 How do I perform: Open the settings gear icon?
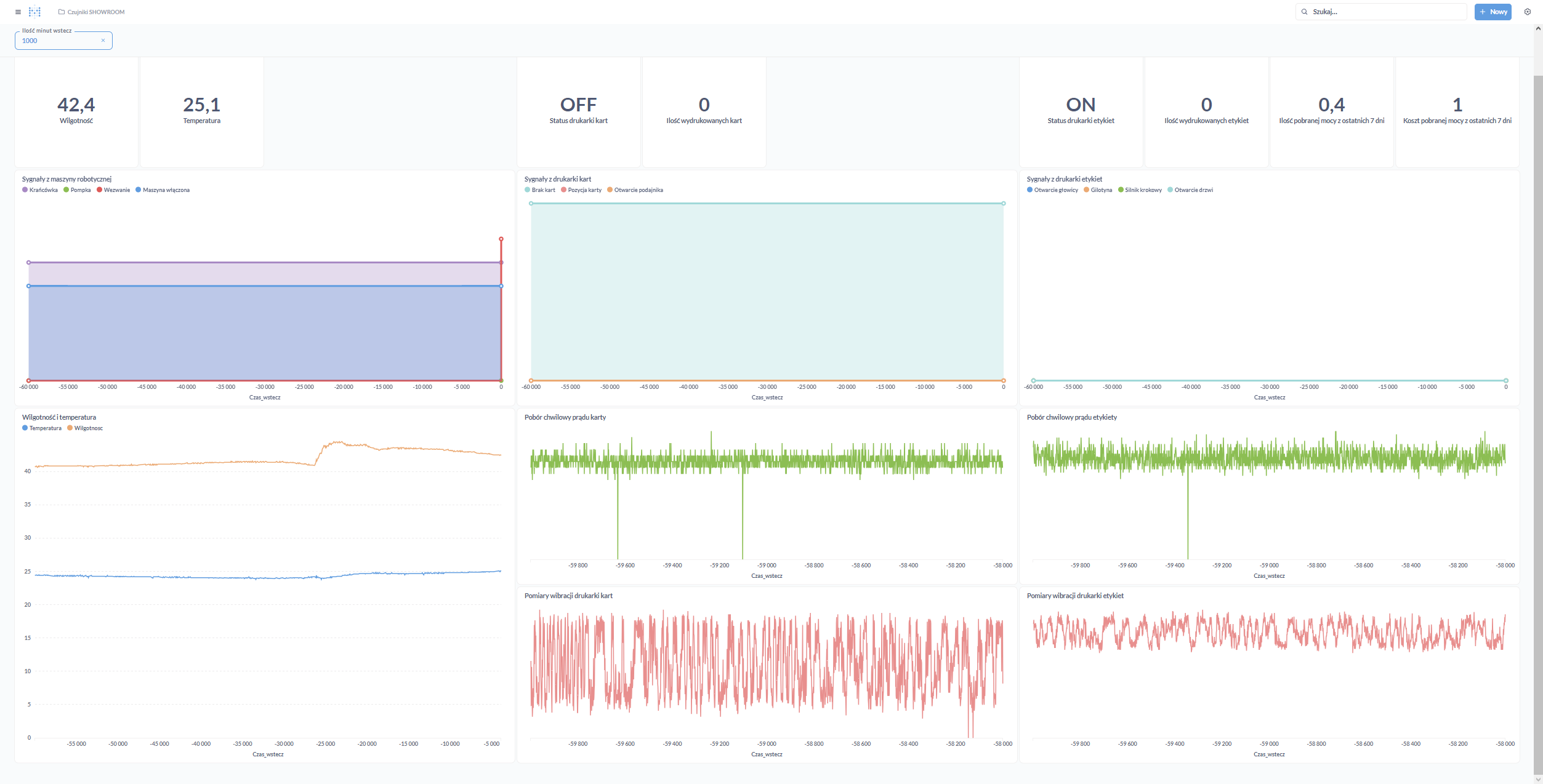click(1527, 12)
